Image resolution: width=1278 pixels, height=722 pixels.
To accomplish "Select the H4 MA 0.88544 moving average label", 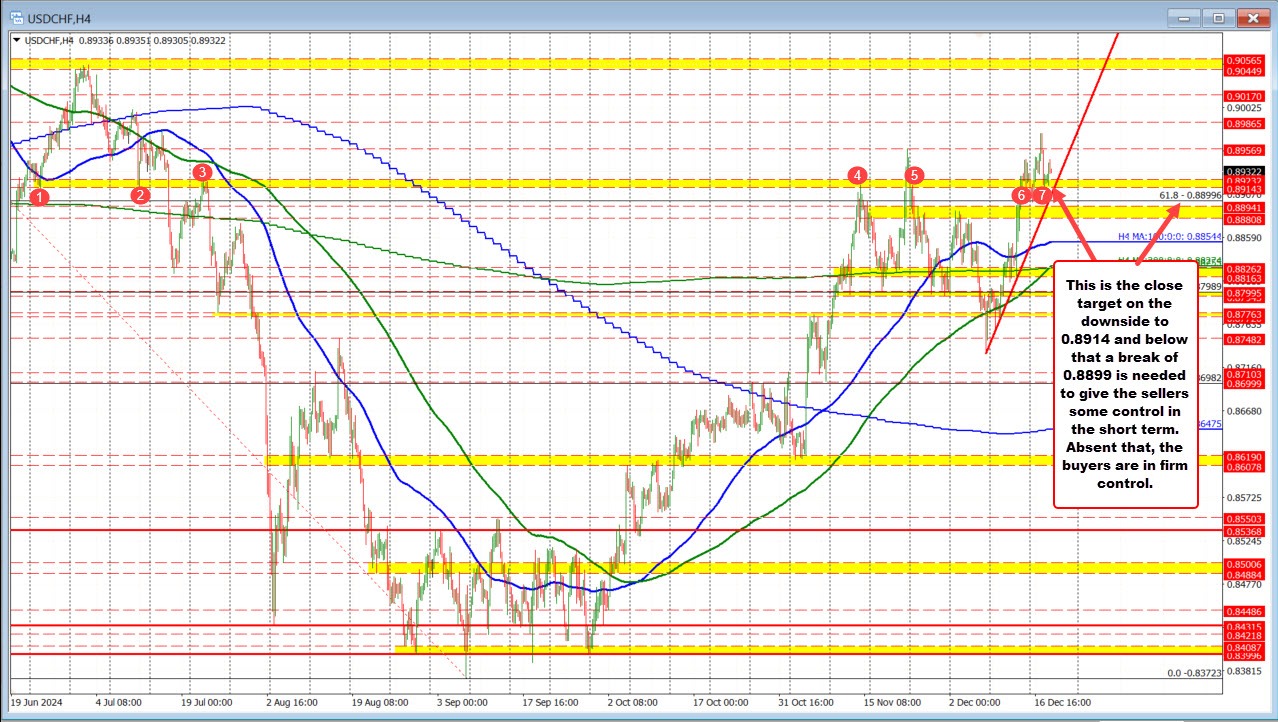I will coord(1170,237).
